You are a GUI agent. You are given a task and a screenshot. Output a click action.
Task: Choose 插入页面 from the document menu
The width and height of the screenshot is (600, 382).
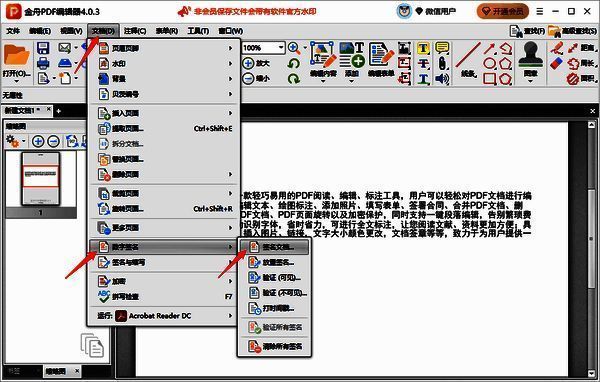click(163, 113)
